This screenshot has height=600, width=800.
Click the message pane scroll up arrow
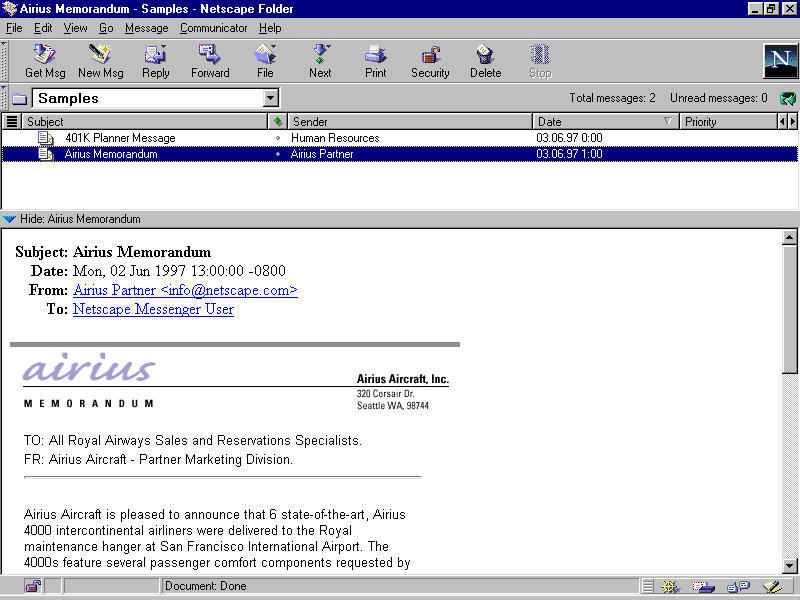pyautogui.click(x=789, y=237)
